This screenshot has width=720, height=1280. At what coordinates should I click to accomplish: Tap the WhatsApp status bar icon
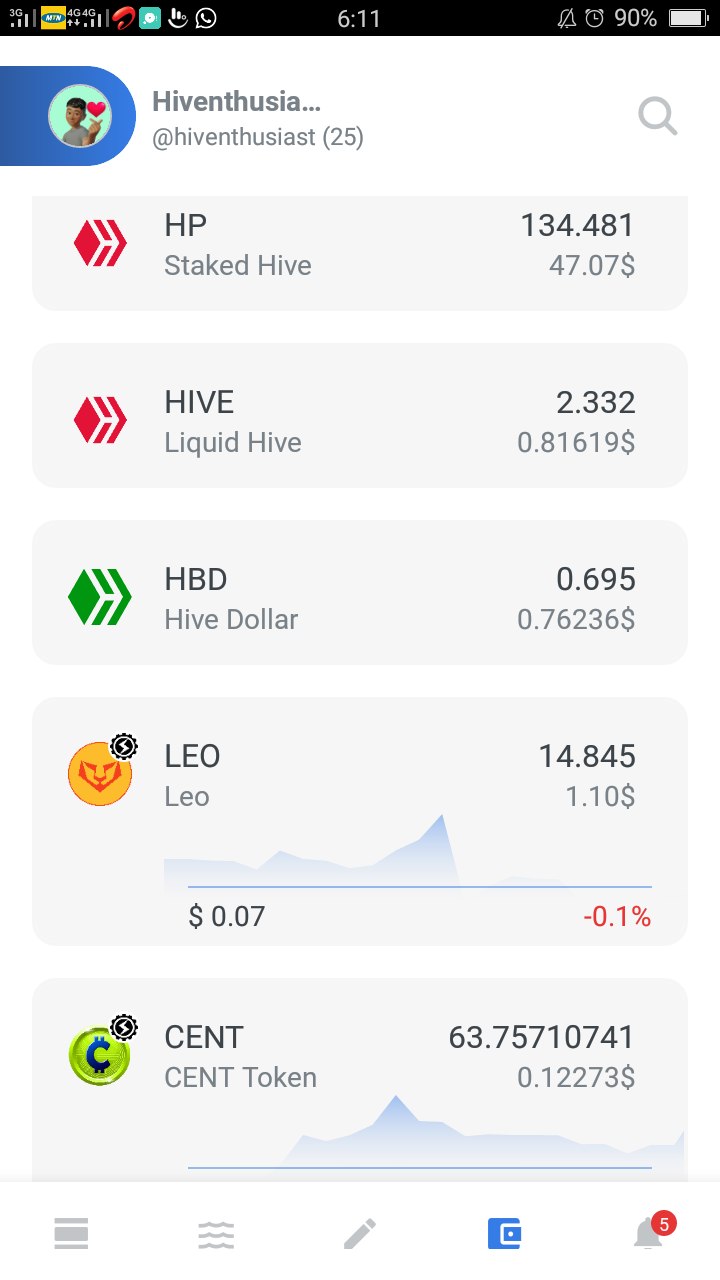click(206, 18)
